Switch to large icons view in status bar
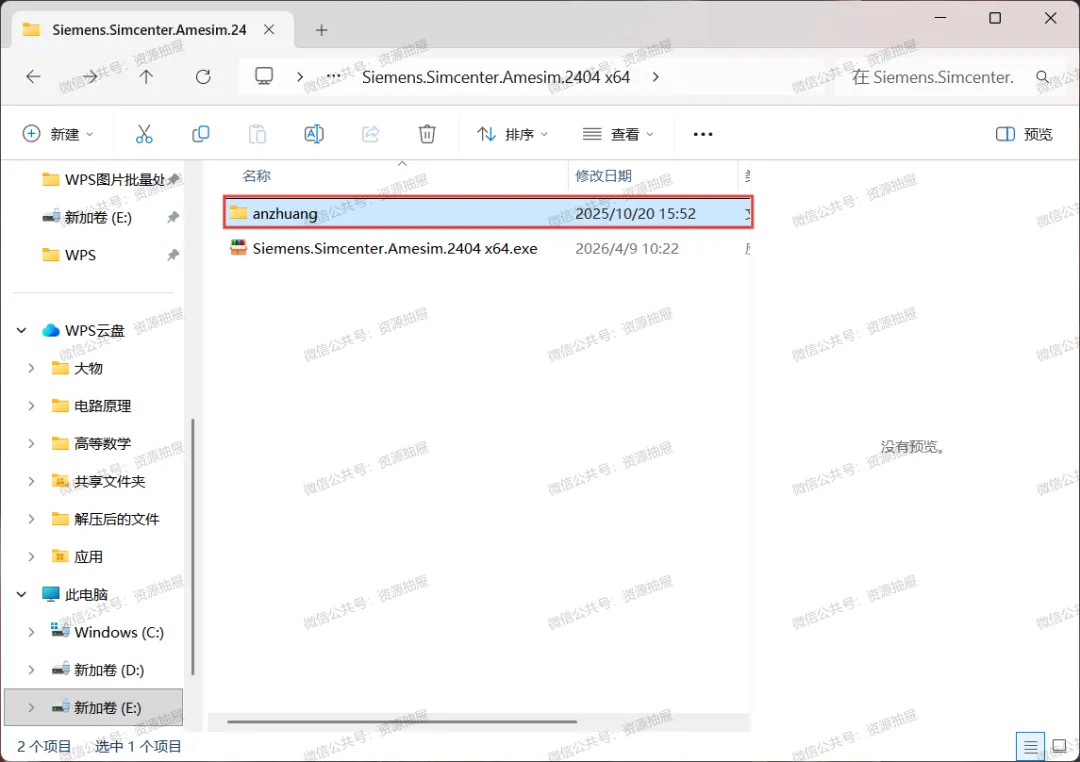This screenshot has height=762, width=1080. (x=1059, y=746)
